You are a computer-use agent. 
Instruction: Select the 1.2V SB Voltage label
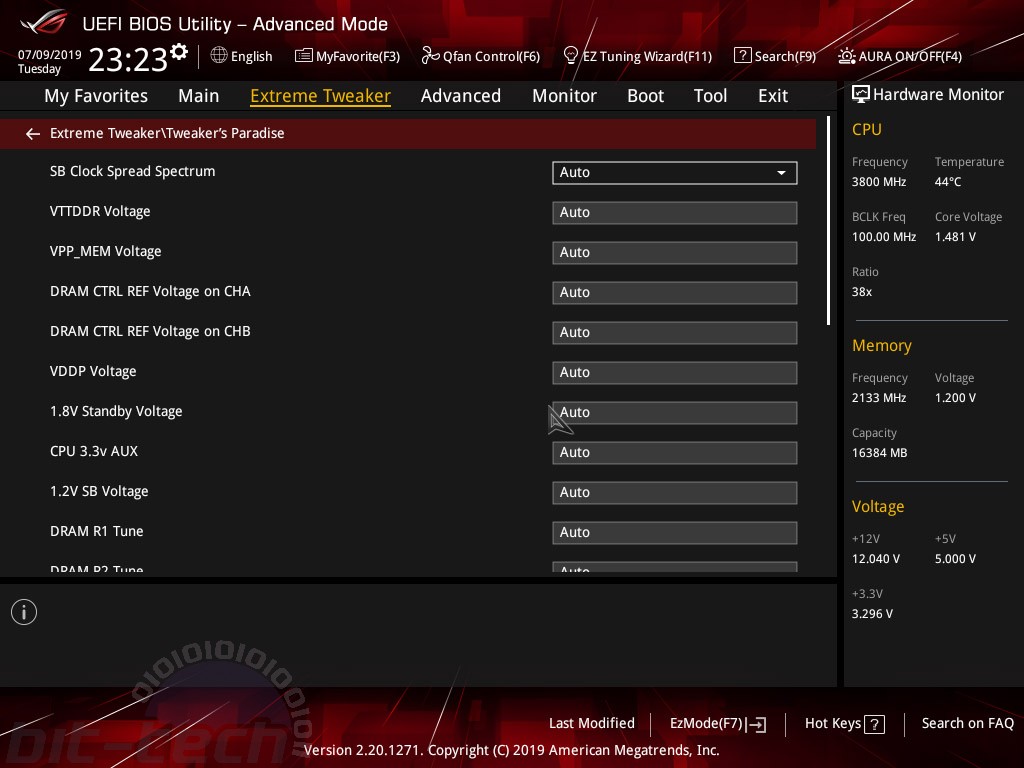[x=99, y=491]
